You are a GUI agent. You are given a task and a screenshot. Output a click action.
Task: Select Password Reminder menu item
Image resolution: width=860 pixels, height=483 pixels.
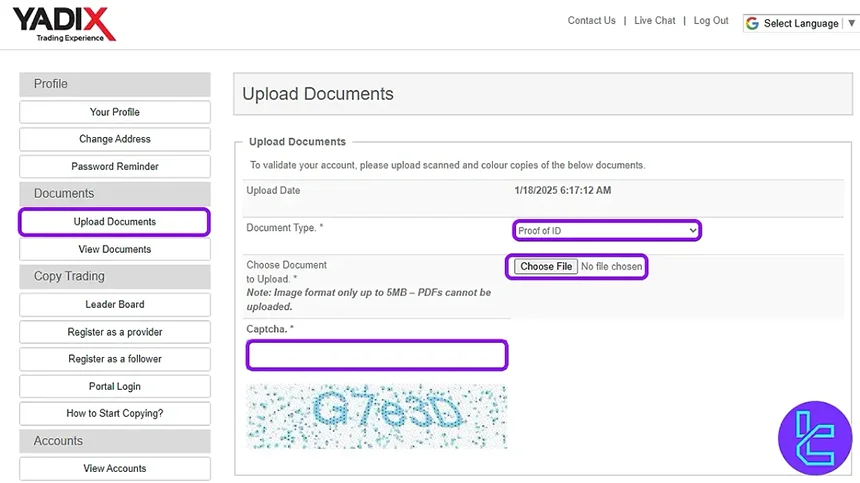click(x=115, y=167)
